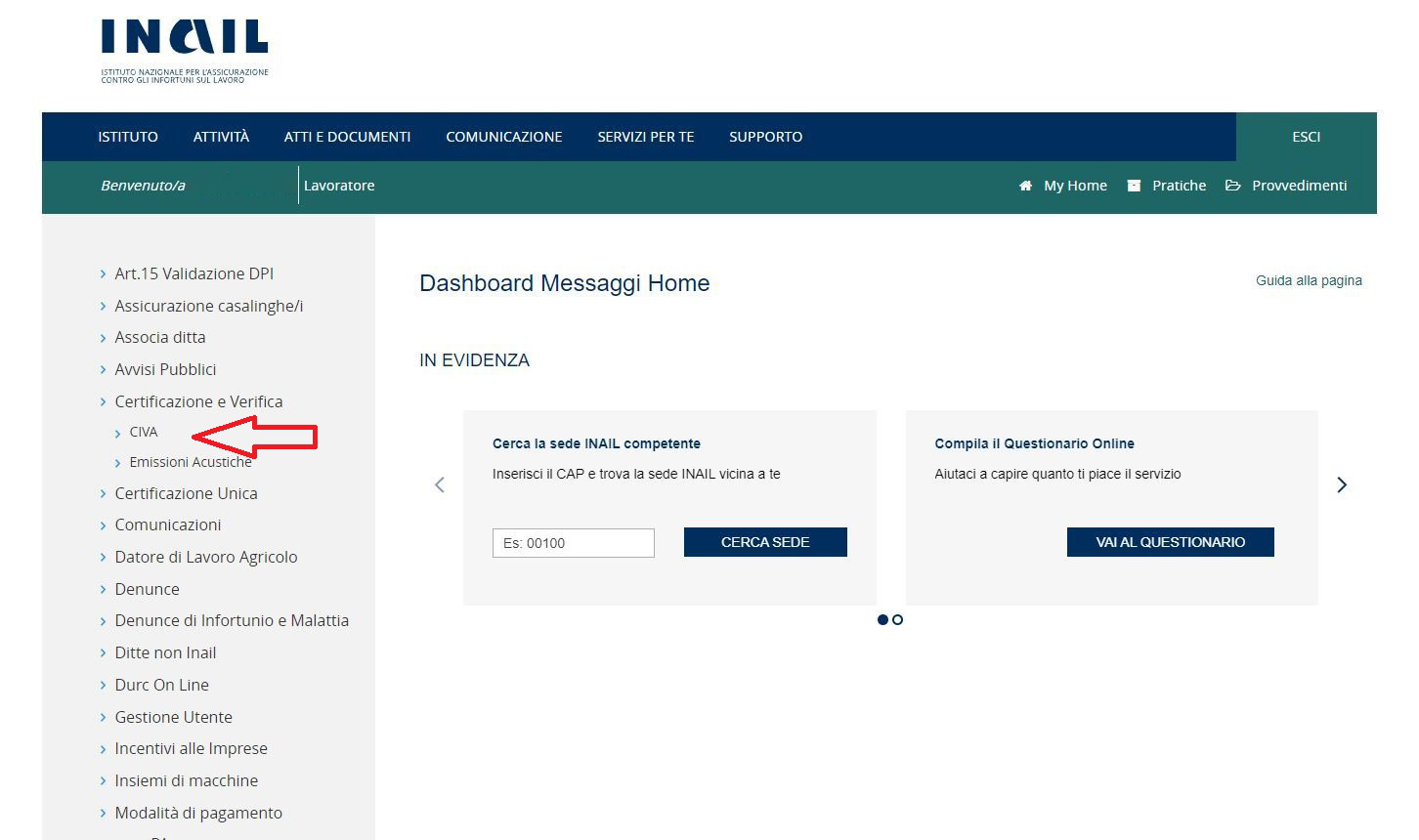Open the Guida alla pagina link
Screen dimensions: 1419x840
[1309, 280]
